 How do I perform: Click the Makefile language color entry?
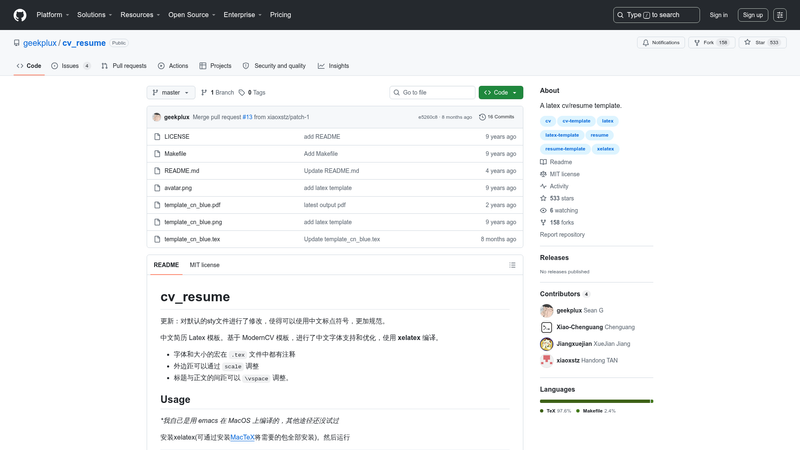point(596,411)
